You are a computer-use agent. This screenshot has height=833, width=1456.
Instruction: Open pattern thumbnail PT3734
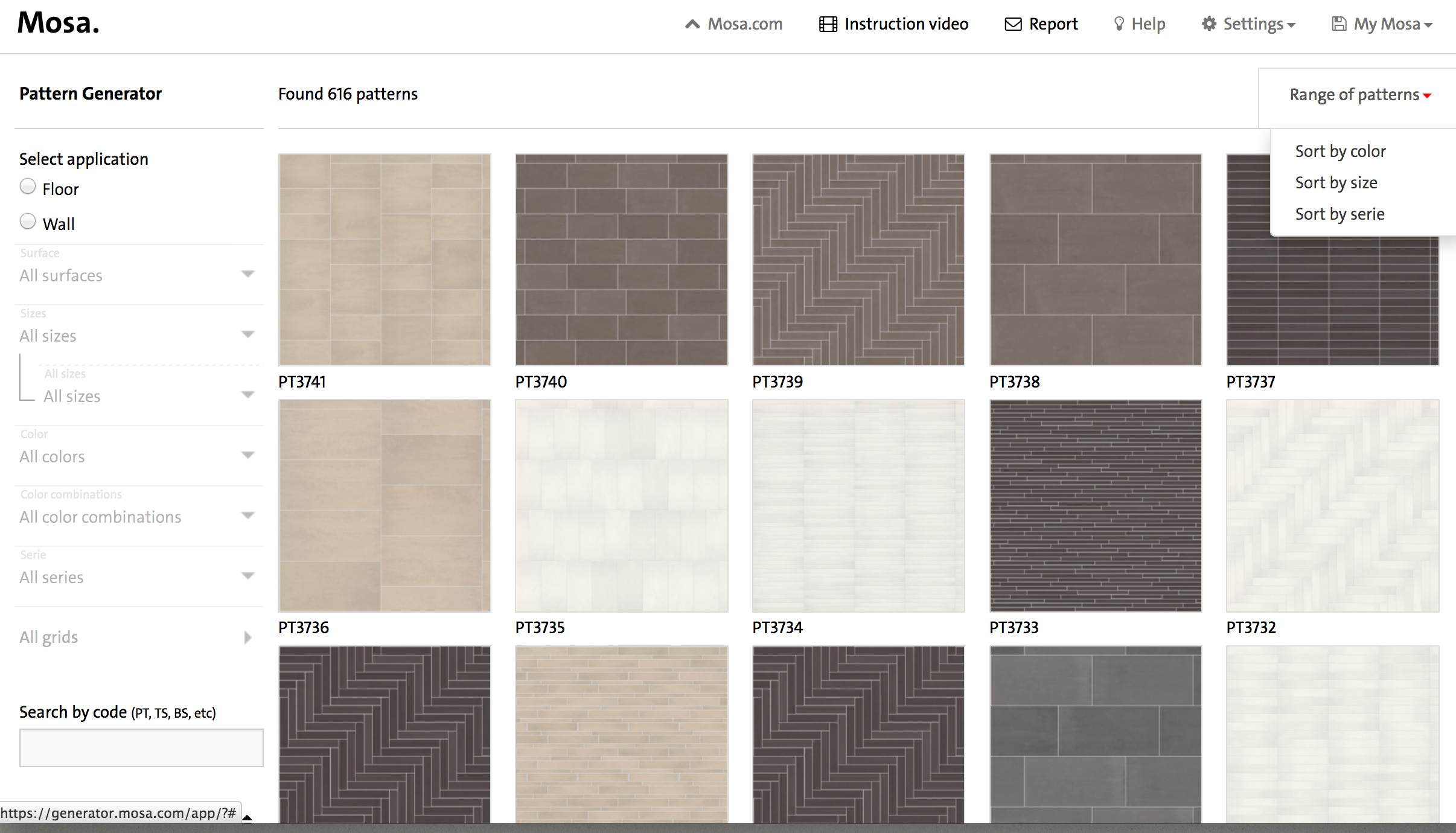(x=858, y=506)
